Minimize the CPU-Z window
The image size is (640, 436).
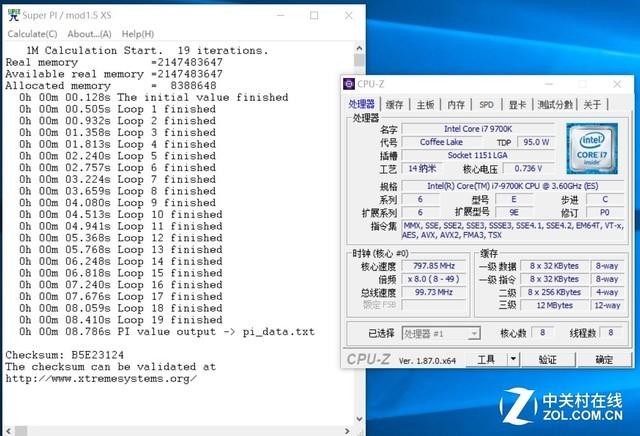pos(549,84)
